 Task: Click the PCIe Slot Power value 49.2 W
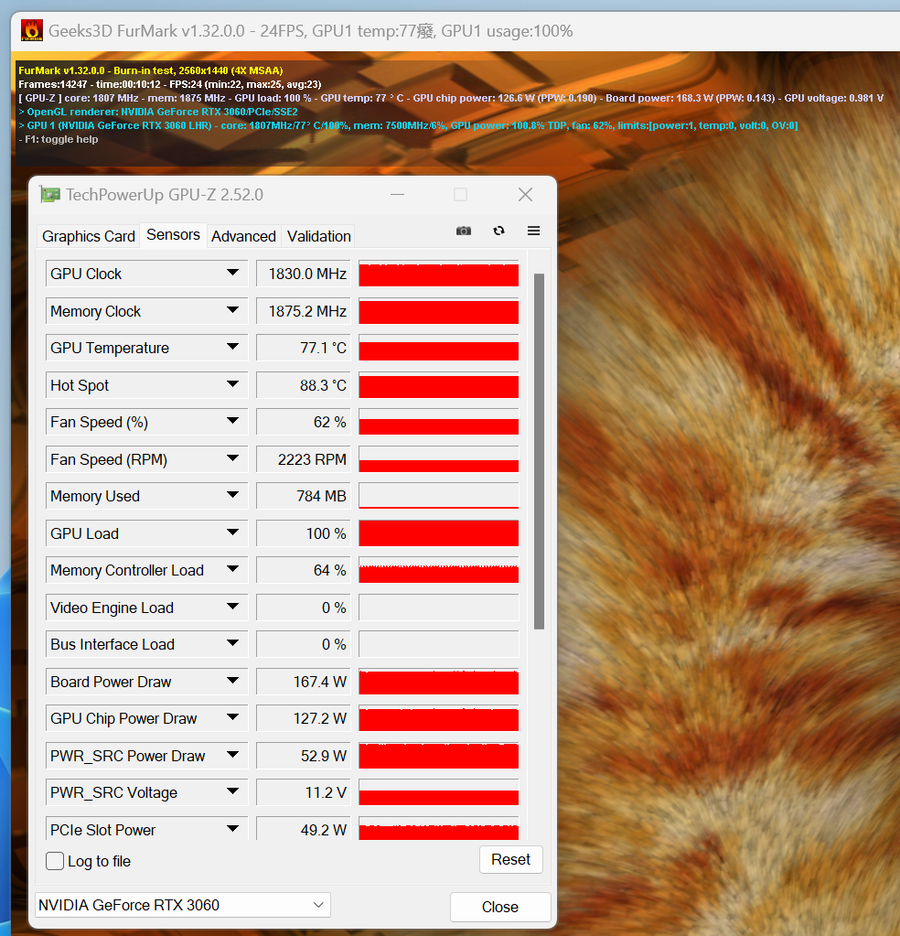click(303, 829)
